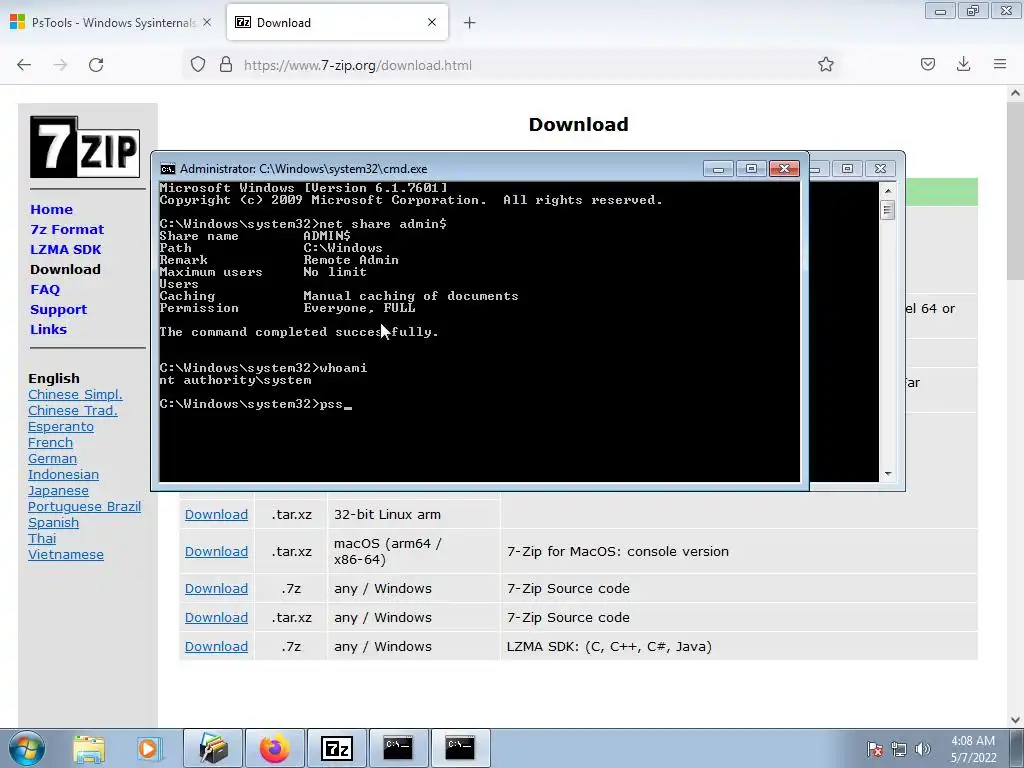Open the 7z Format link
The width and height of the screenshot is (1024, 768).
point(67,229)
